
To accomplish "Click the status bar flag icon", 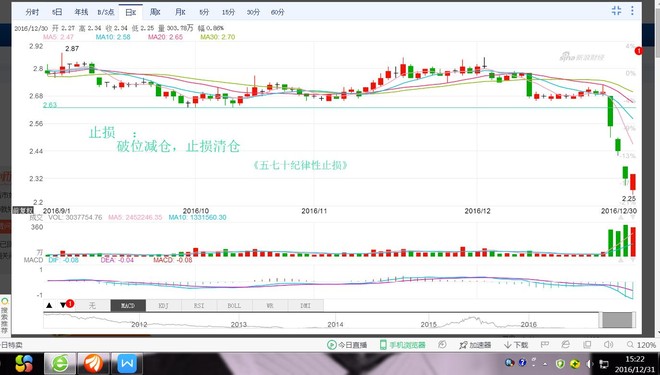I will point(545,345).
